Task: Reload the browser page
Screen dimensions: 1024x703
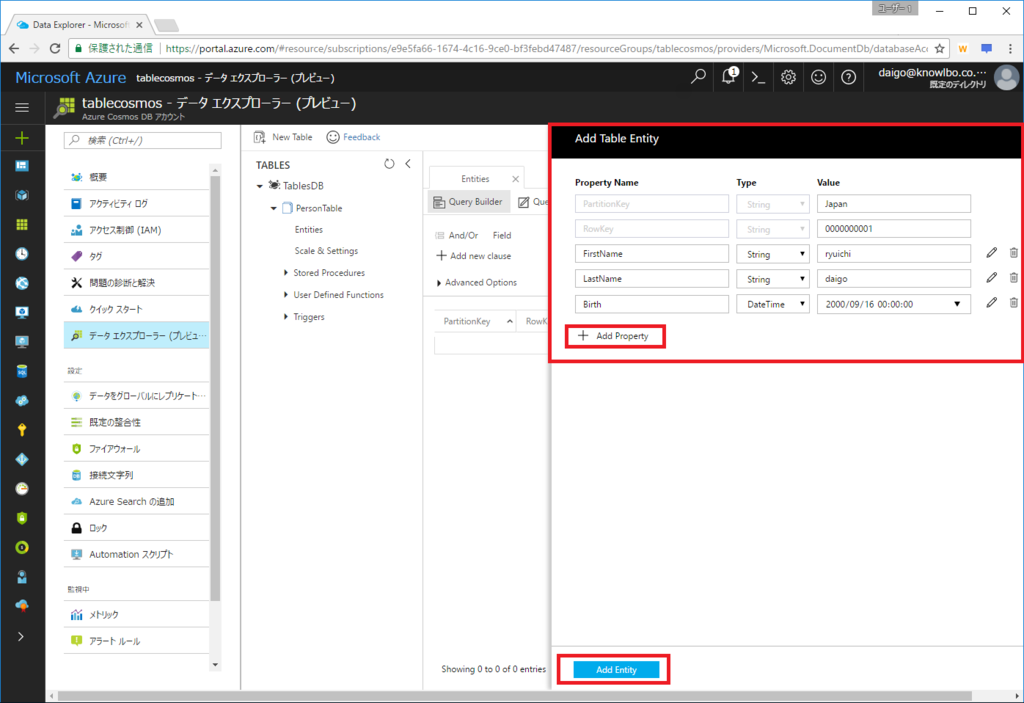Action: tap(55, 48)
